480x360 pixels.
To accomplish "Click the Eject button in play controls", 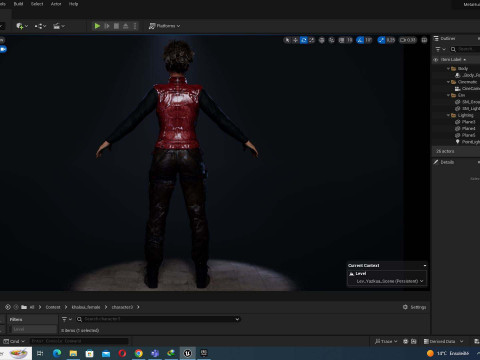I will tap(126, 26).
